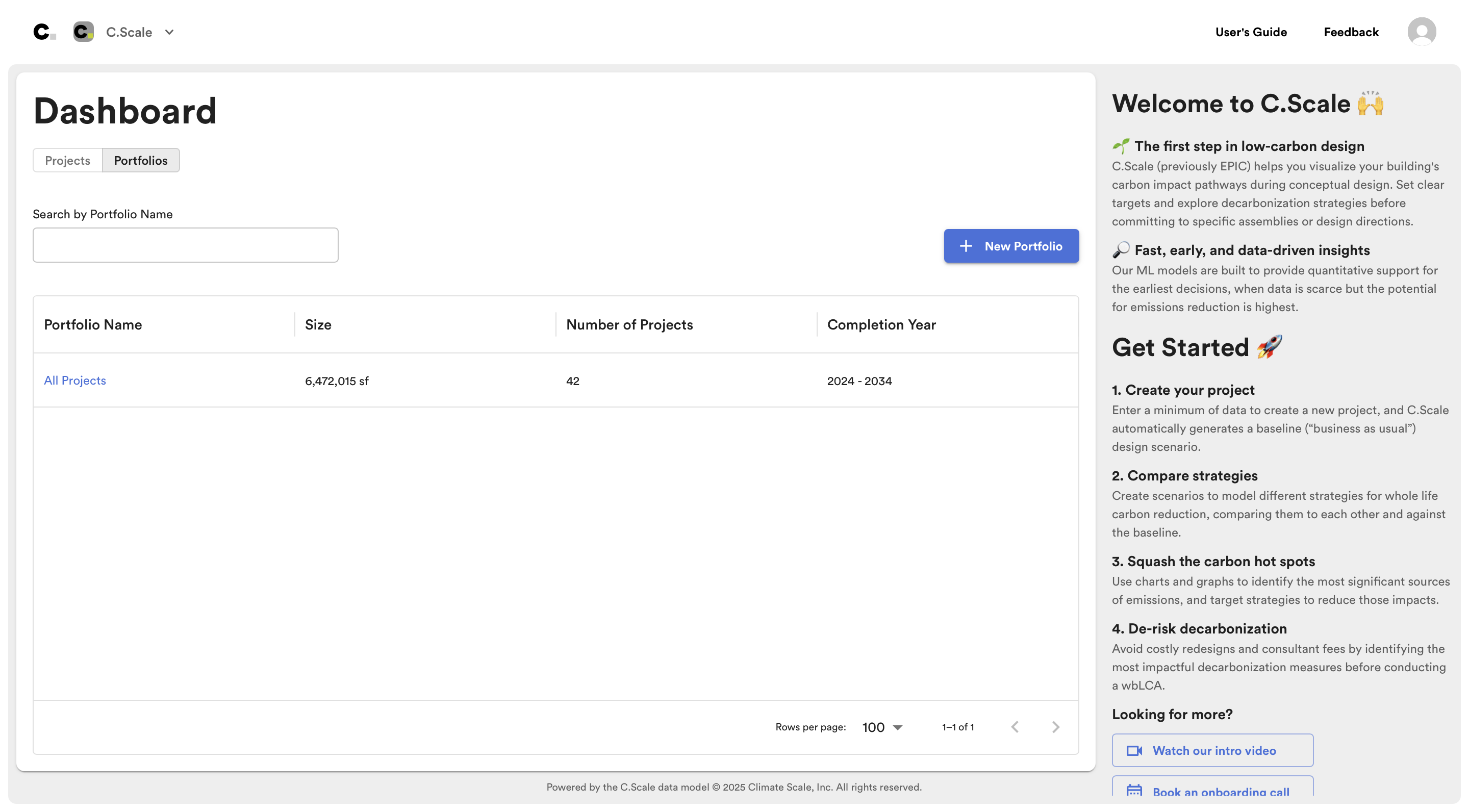Viewport: 1469px width, 812px height.
Task: Click the Dashboard heading
Action: [125, 110]
